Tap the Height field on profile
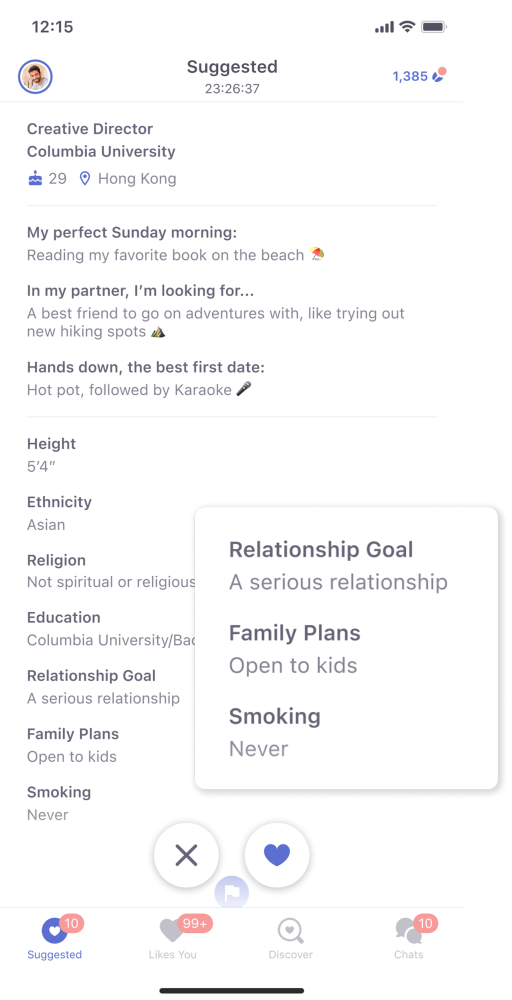The height and width of the screenshot is (1000, 512). [52, 455]
